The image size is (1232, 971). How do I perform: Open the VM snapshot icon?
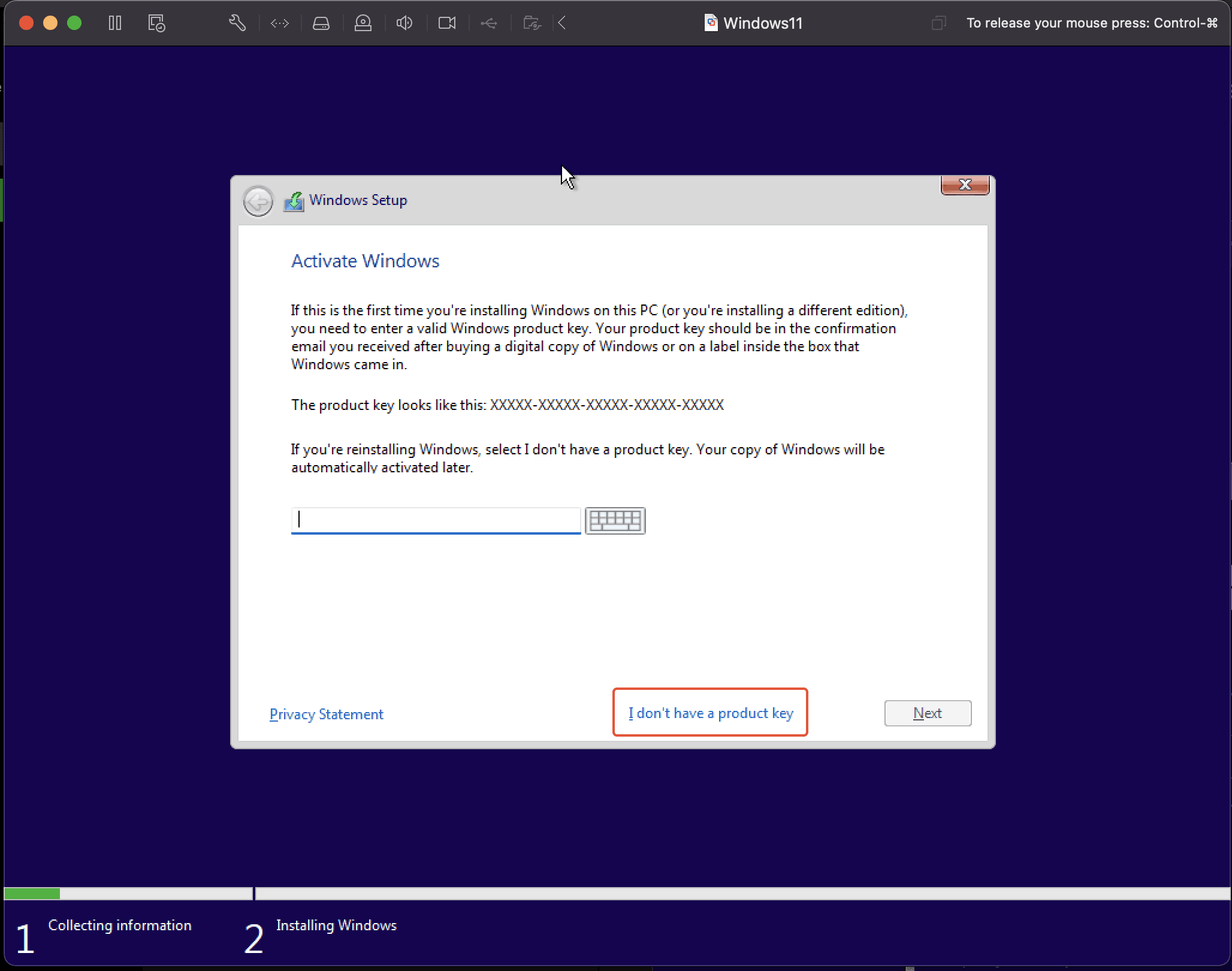click(156, 23)
